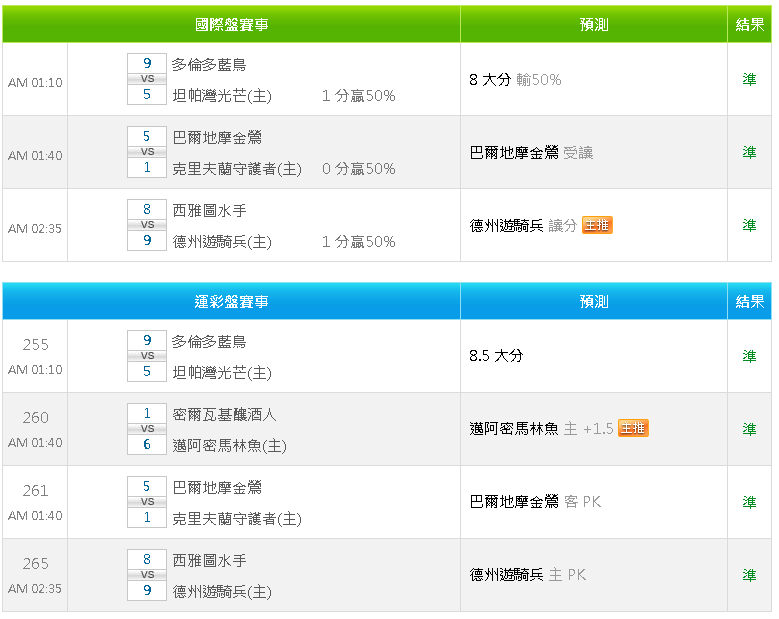Image resolution: width=779 pixels, height=619 pixels.
Task: Click AM 02:35 time in the 國際盤 table
Action: [x=35, y=229]
